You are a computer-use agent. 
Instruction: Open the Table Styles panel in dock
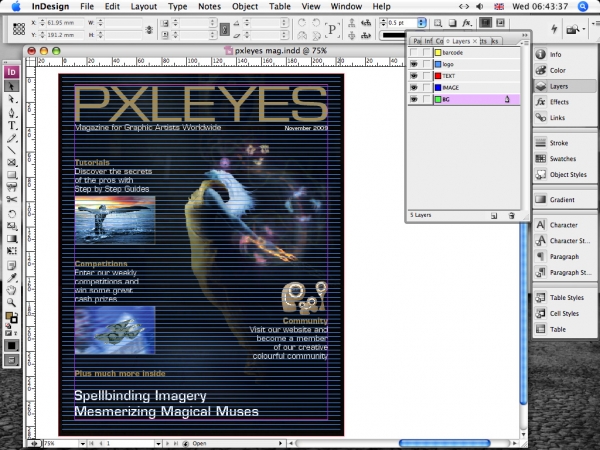click(564, 297)
